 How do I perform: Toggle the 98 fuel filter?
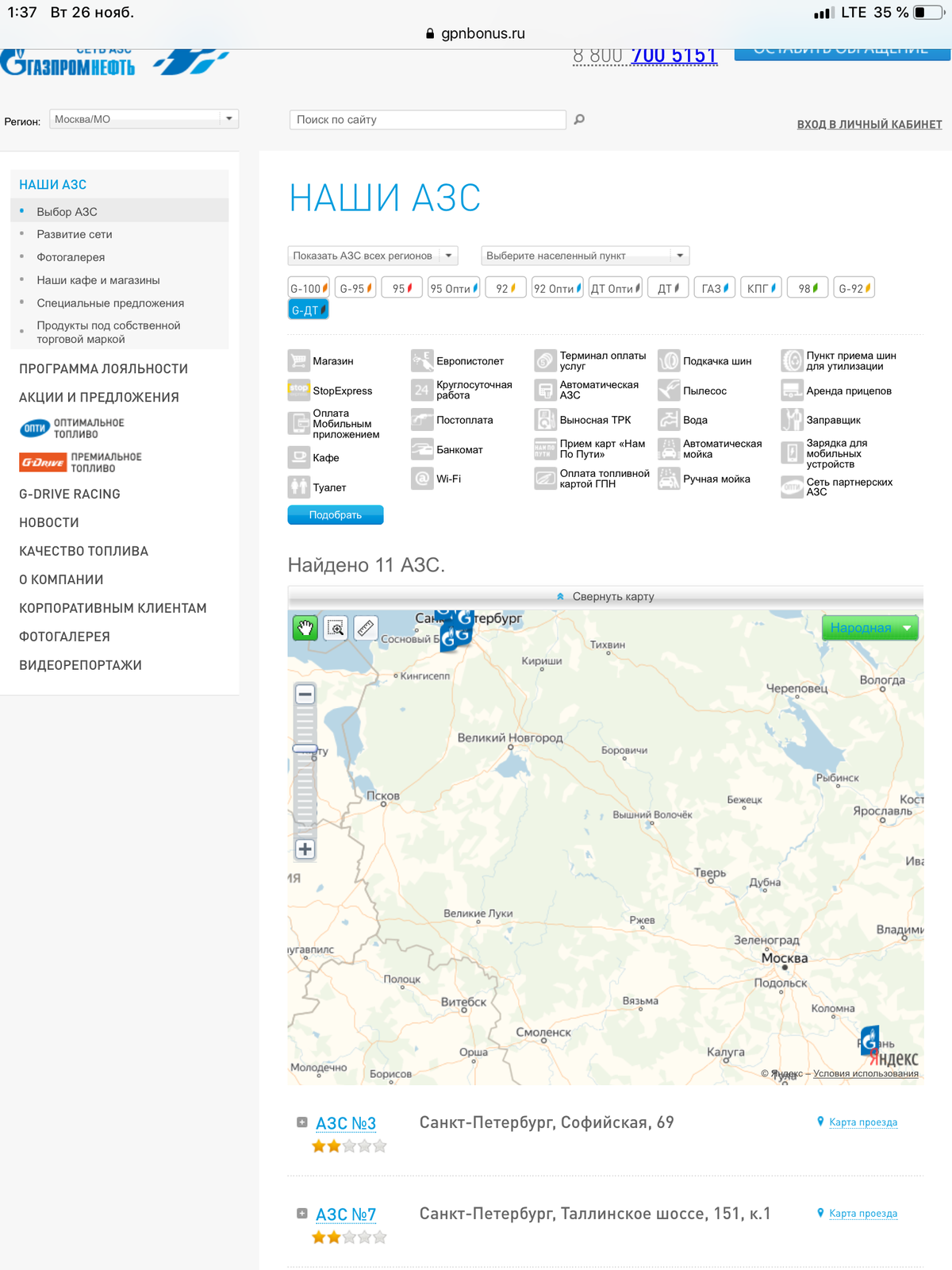(x=808, y=288)
